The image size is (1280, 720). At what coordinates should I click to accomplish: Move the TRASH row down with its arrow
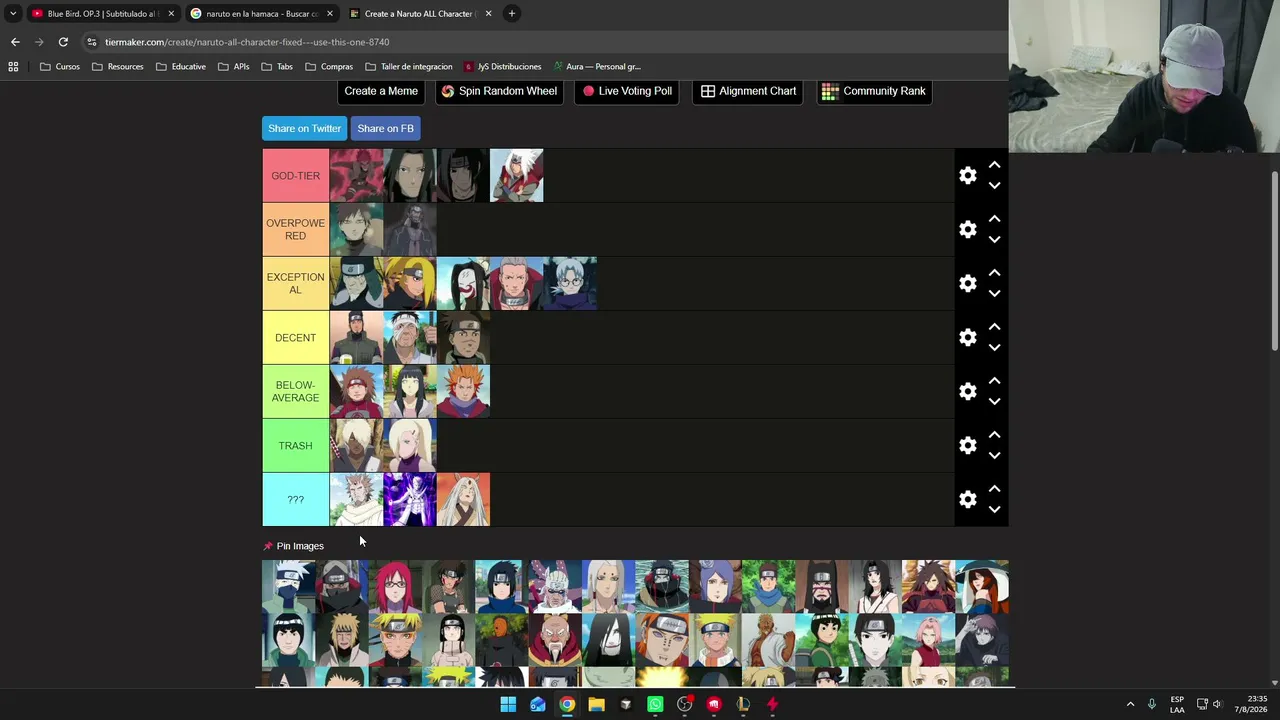994,456
